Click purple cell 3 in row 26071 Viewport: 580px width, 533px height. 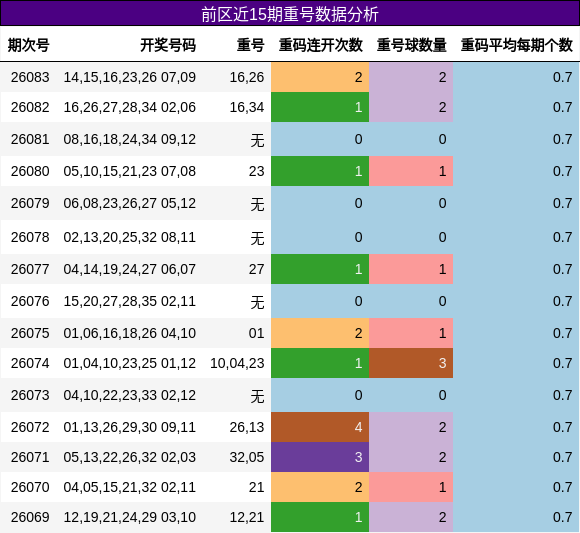[x=320, y=457]
